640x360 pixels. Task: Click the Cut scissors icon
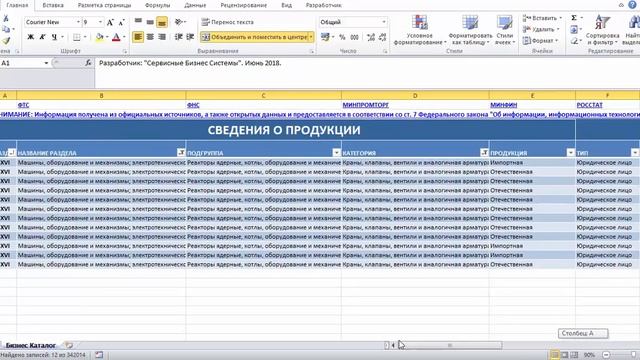point(6,18)
